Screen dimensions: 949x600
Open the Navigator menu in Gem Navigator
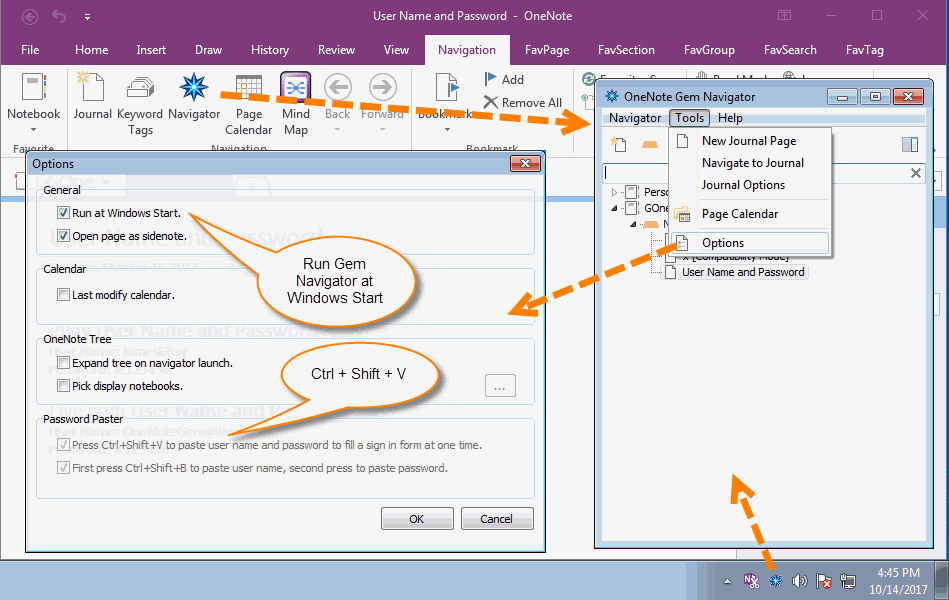(635, 118)
